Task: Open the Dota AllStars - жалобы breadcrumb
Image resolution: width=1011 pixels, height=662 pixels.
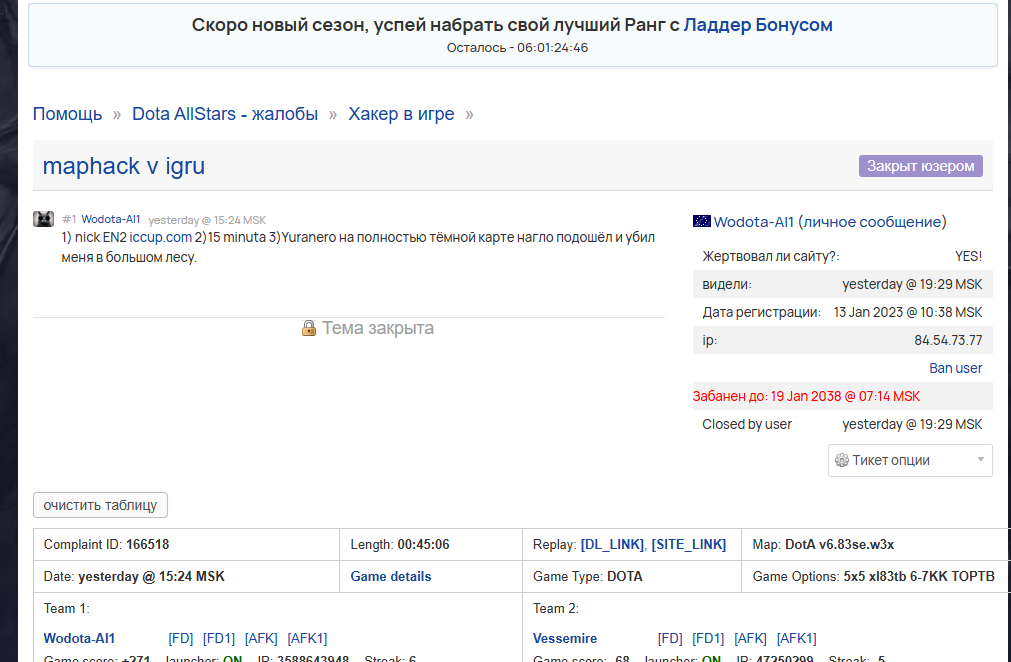Action: pos(225,114)
